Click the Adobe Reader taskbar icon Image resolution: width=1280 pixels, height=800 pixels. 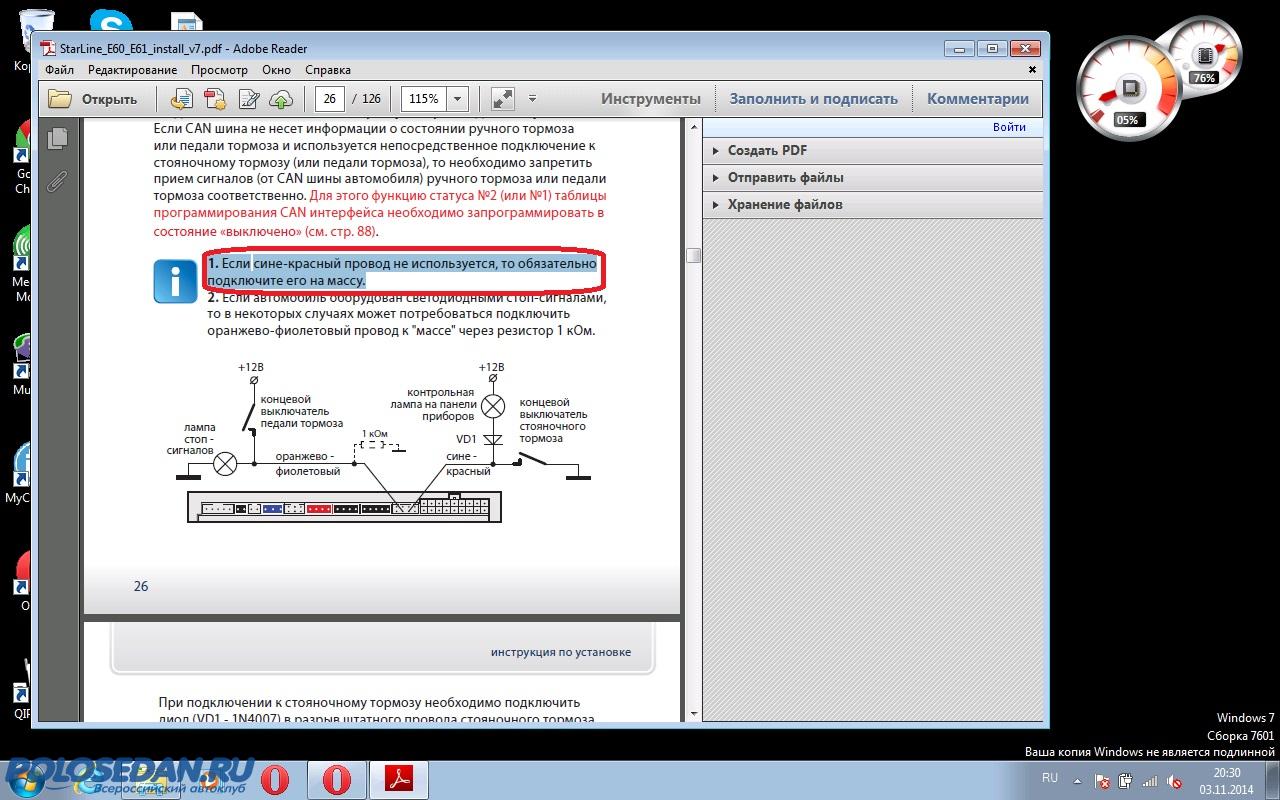(x=399, y=779)
